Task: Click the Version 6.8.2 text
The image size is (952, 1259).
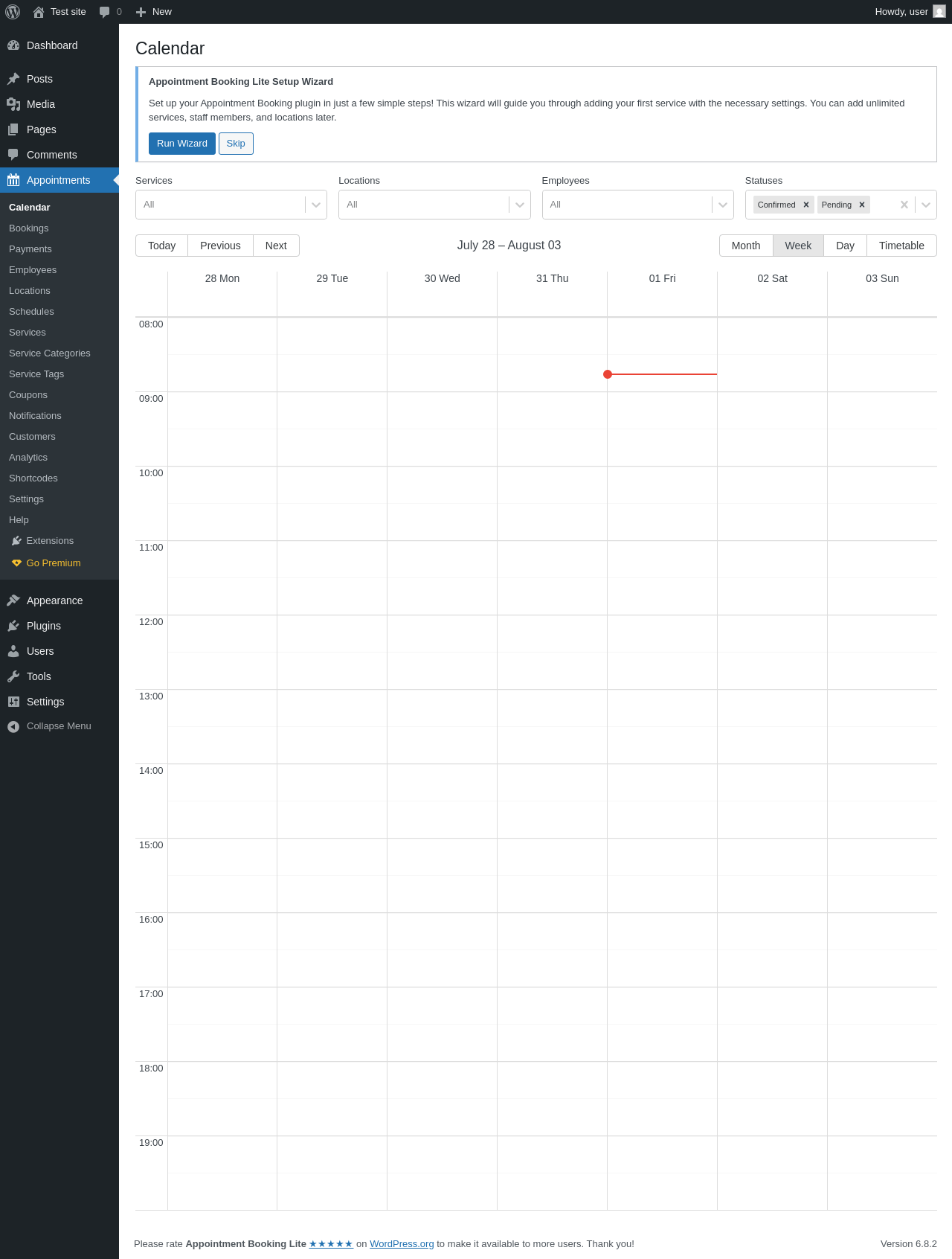Action: 909,1244
